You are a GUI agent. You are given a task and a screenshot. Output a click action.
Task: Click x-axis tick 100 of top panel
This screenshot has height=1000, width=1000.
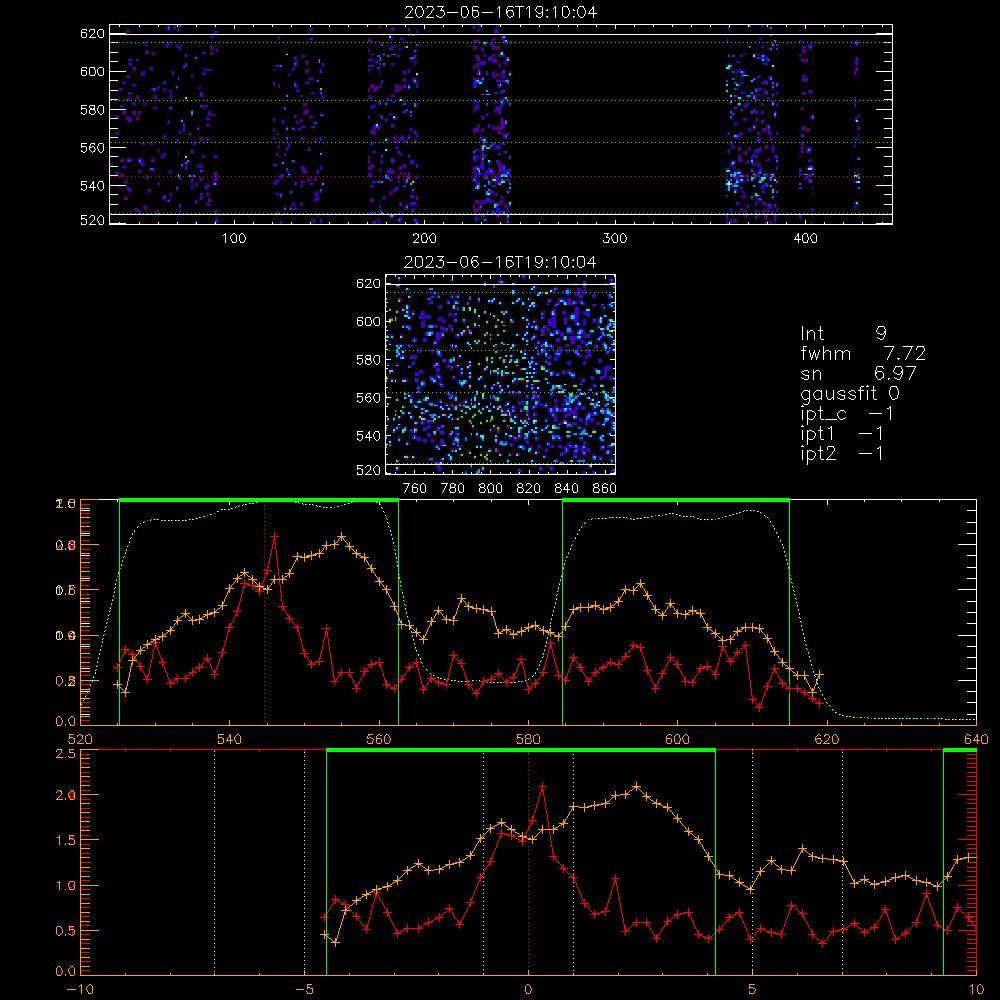pyautogui.click(x=234, y=239)
